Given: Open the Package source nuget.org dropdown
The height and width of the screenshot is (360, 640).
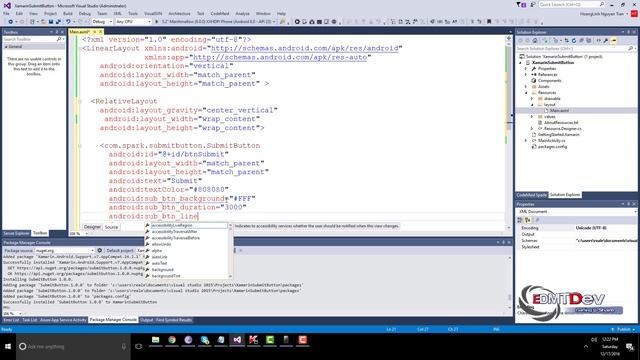Looking at the screenshot, I should [64, 250].
